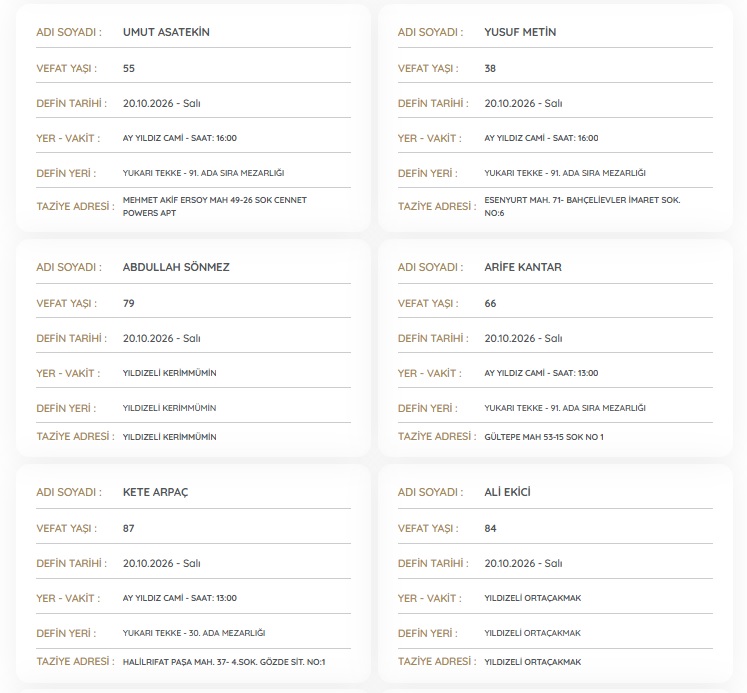Click DEFİN YERİ value YILDIZELİ ORTAÇAKMAK
Viewport: 747px width, 693px height.
[533, 633]
